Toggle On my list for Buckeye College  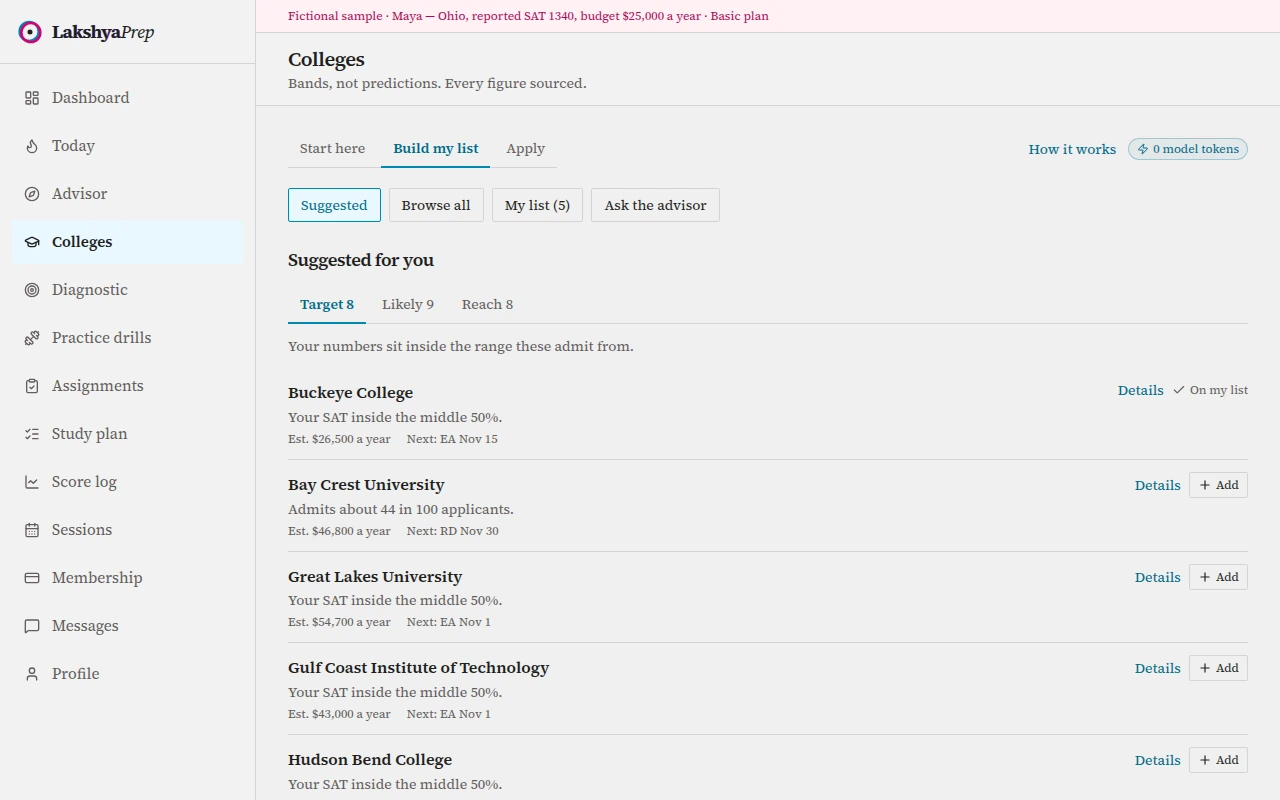pos(1210,390)
